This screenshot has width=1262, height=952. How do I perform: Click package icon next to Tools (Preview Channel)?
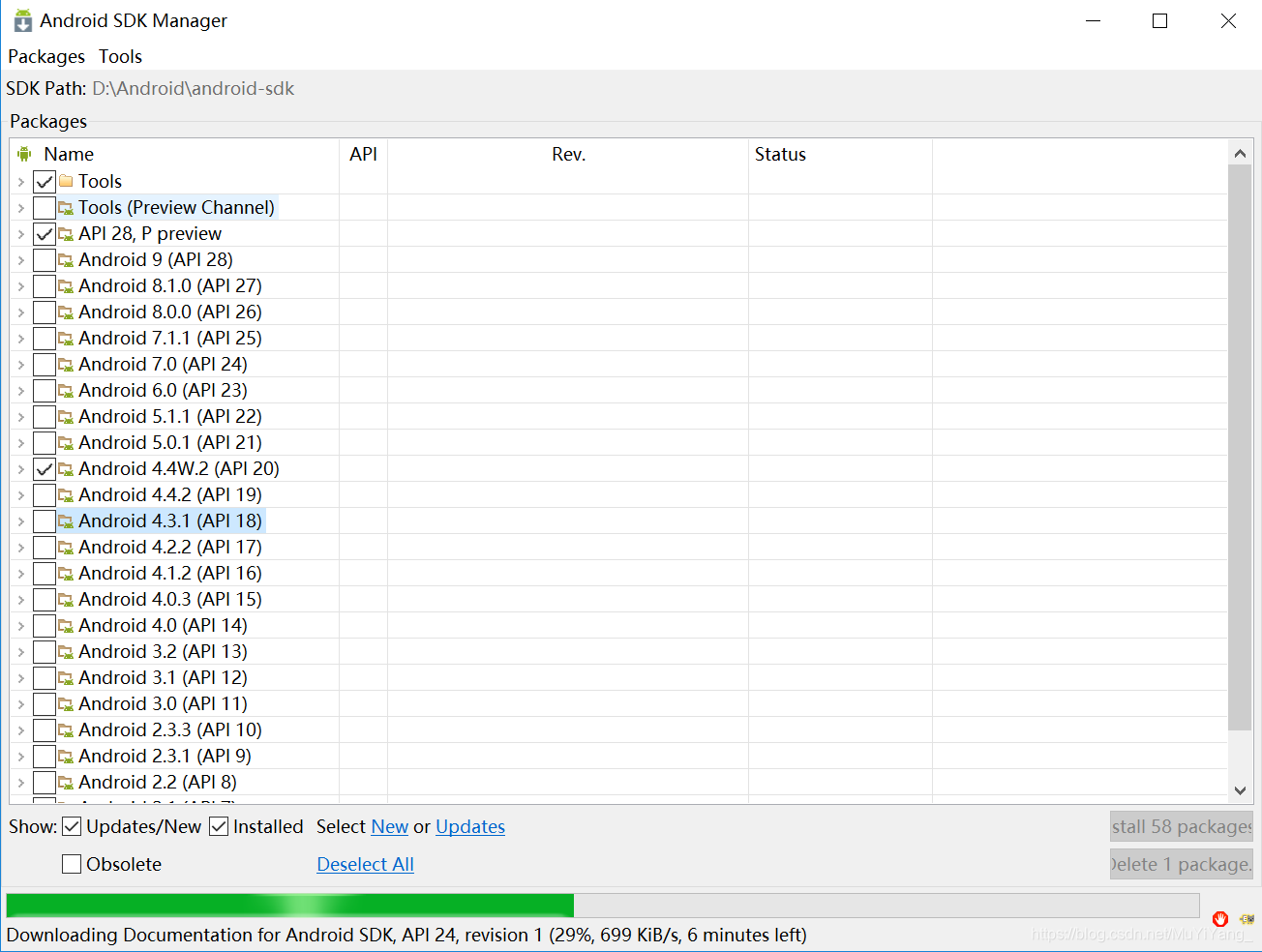point(66,207)
